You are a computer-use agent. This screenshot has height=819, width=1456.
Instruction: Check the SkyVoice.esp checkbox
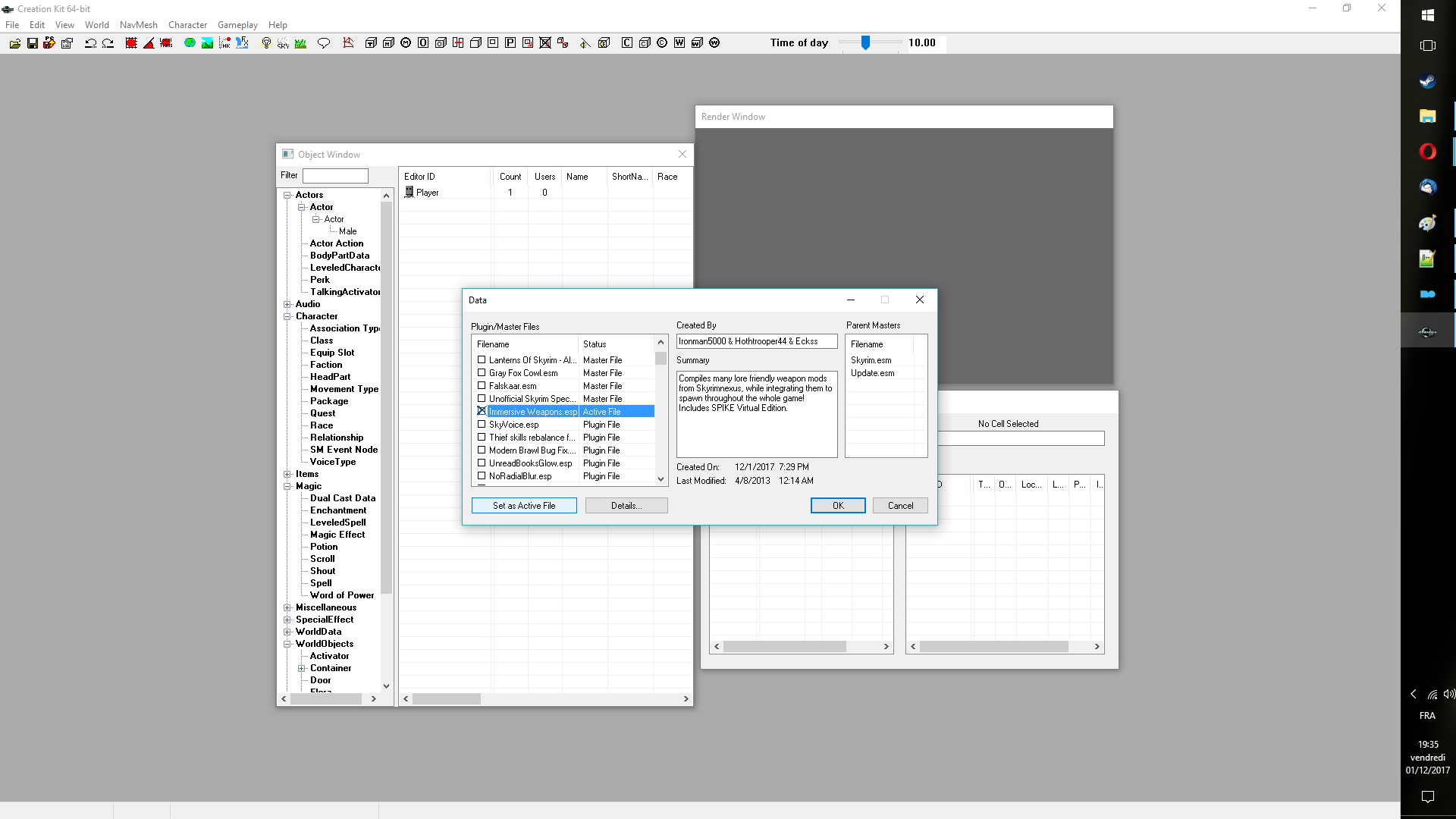pyautogui.click(x=482, y=425)
